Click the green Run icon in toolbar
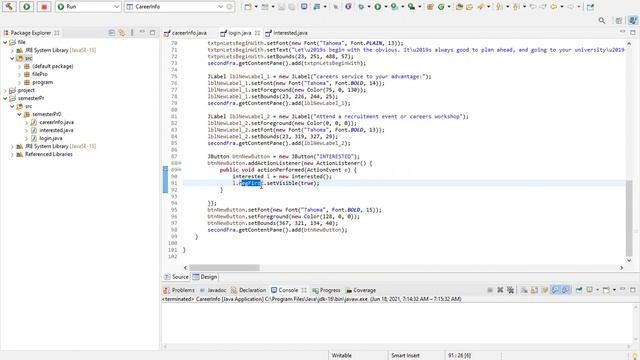This screenshot has height=360, width=640. (378, 7)
